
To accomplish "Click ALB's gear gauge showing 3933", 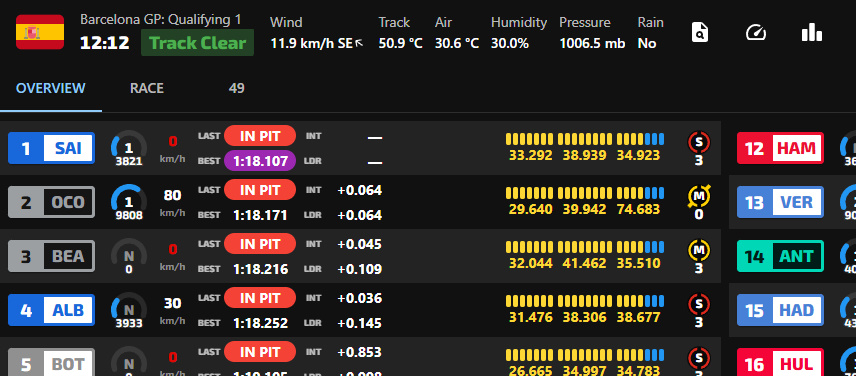I will point(129,311).
